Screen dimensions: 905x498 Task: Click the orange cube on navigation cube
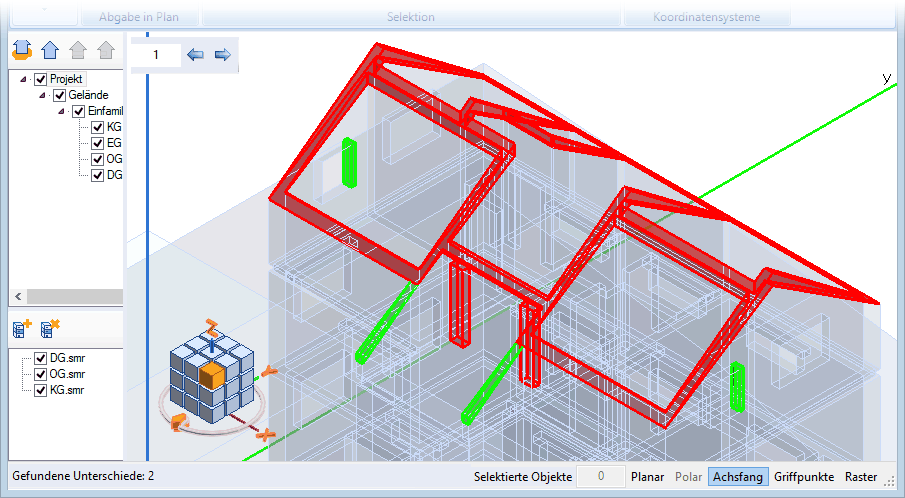coord(212,376)
